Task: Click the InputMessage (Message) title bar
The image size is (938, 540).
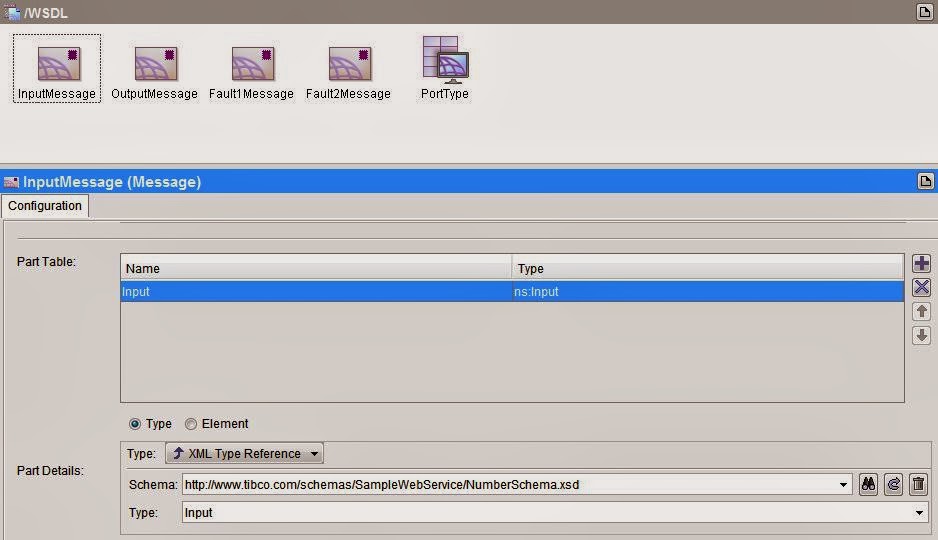Action: (x=469, y=181)
